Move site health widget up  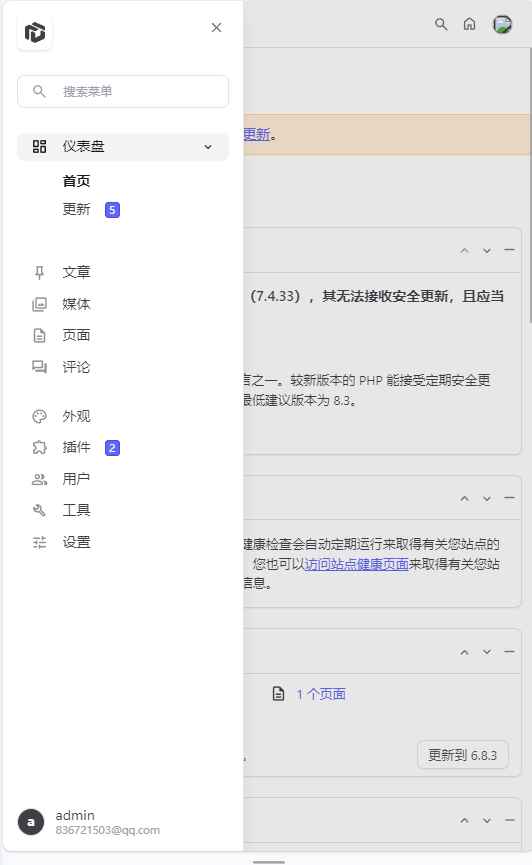point(465,498)
